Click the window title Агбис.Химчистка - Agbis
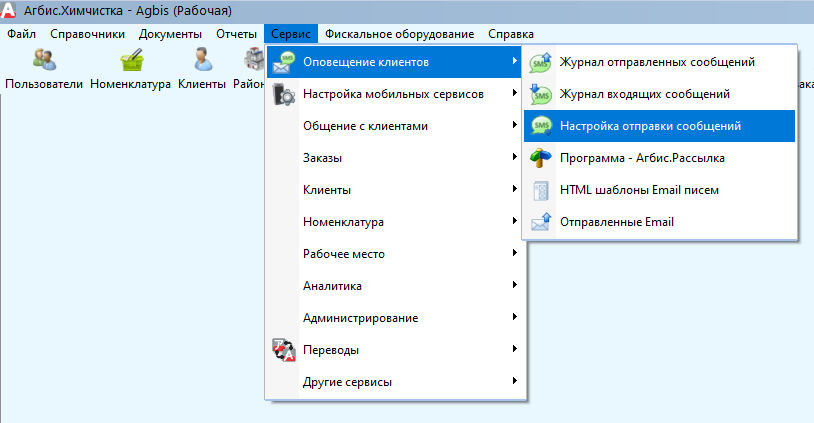 click(128, 11)
